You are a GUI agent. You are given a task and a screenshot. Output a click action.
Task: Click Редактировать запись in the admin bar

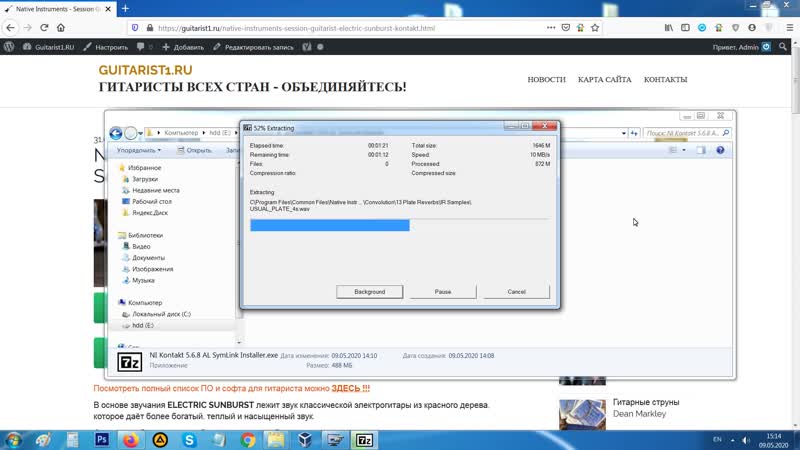point(253,47)
